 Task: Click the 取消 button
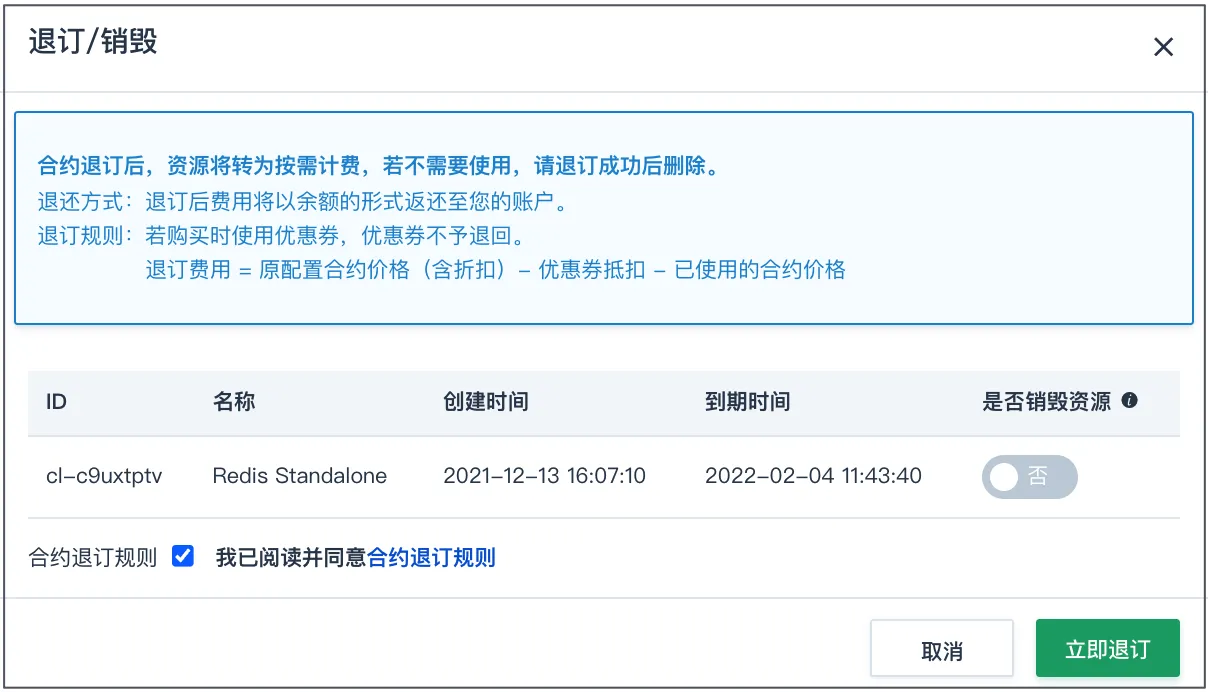[x=942, y=649]
